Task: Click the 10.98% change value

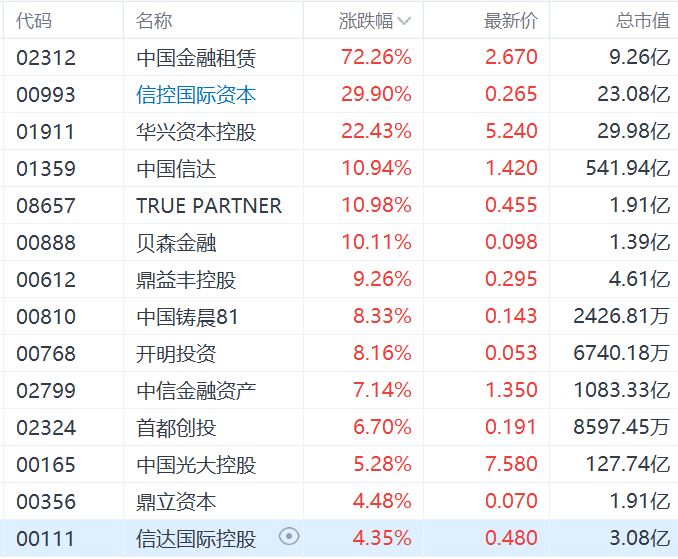Action: coord(376,205)
